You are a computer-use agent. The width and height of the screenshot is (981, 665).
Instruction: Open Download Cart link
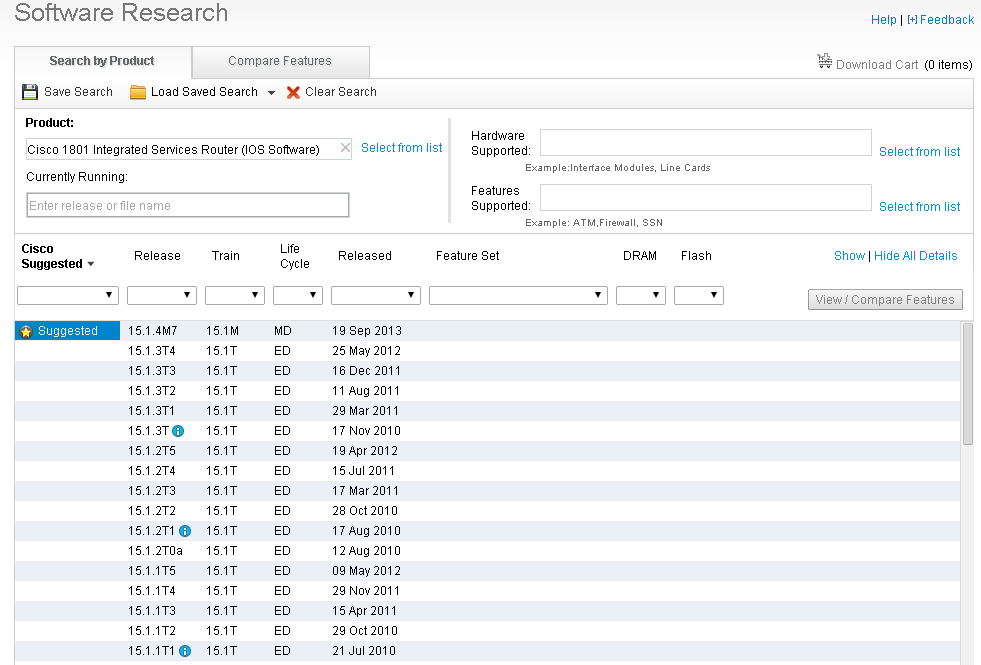point(877,65)
